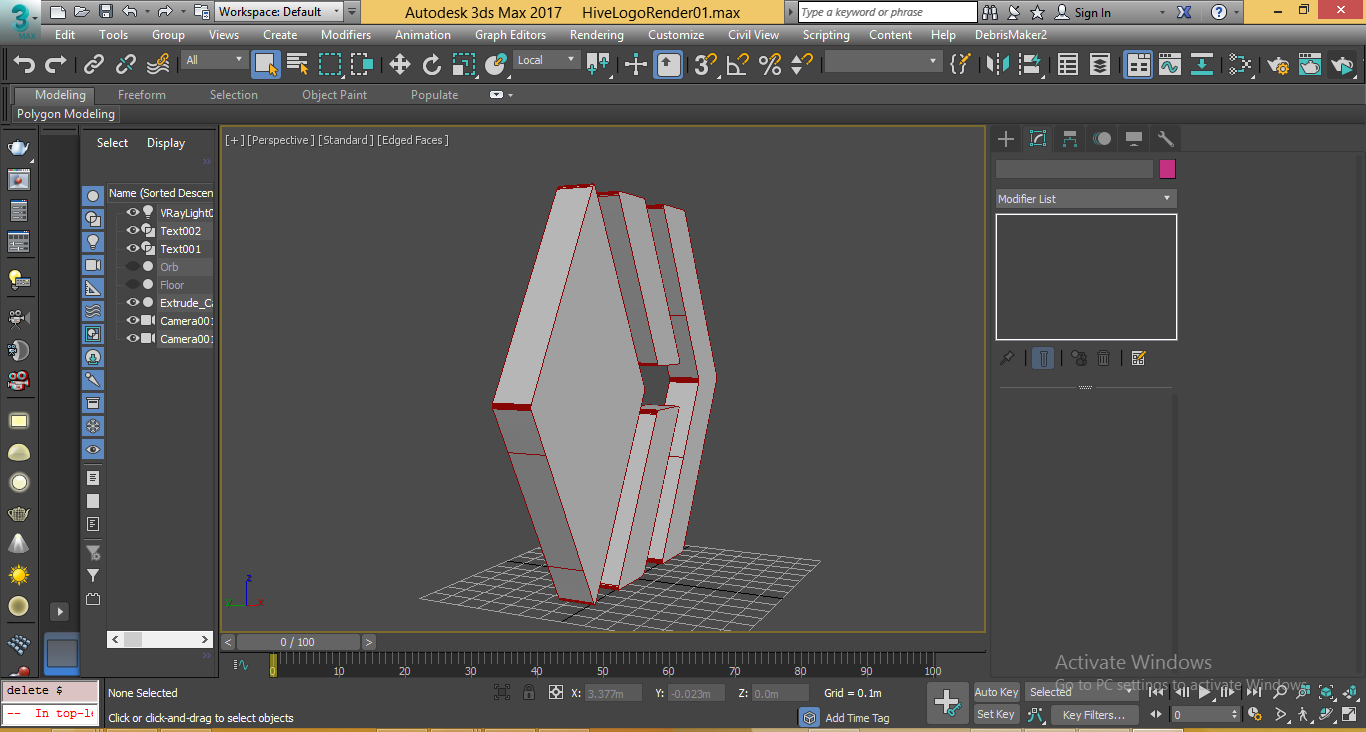Open Render Setup teapot icon
Screen dimensions: 1366x732
(x=1278, y=65)
